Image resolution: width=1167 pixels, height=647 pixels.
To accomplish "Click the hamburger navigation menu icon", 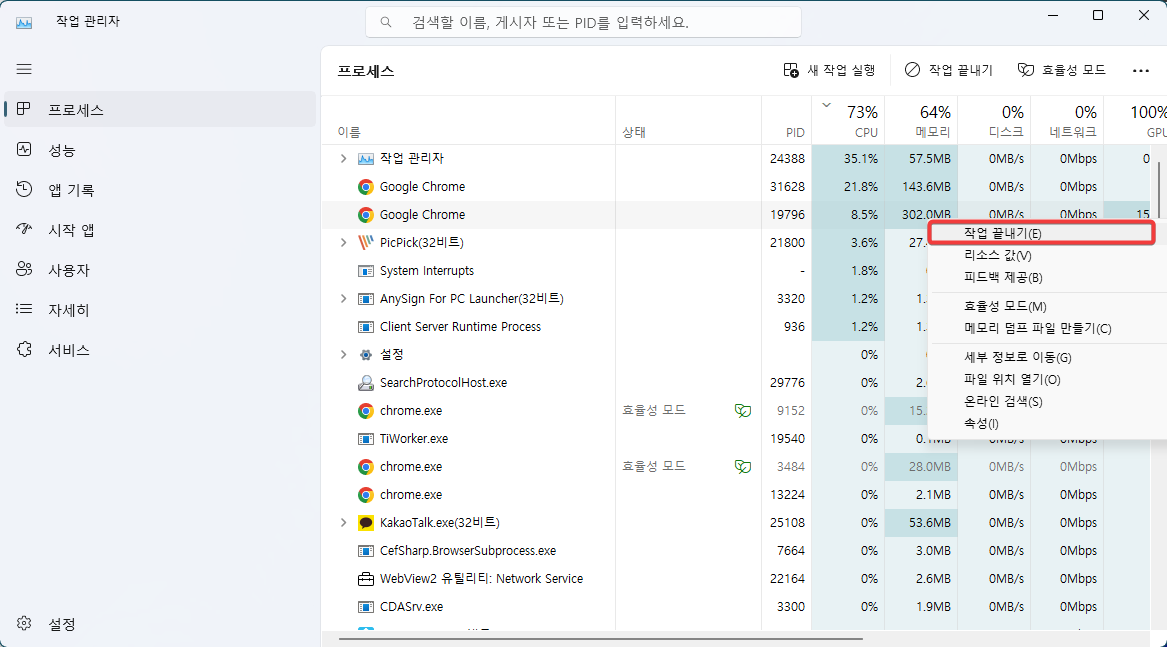I will 24,69.
